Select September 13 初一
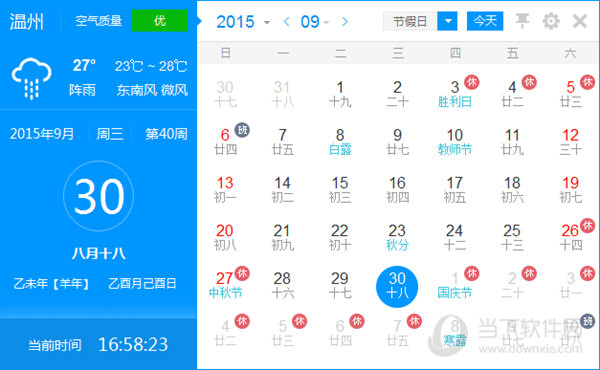Viewport: 600px width, 370px height. click(x=225, y=190)
